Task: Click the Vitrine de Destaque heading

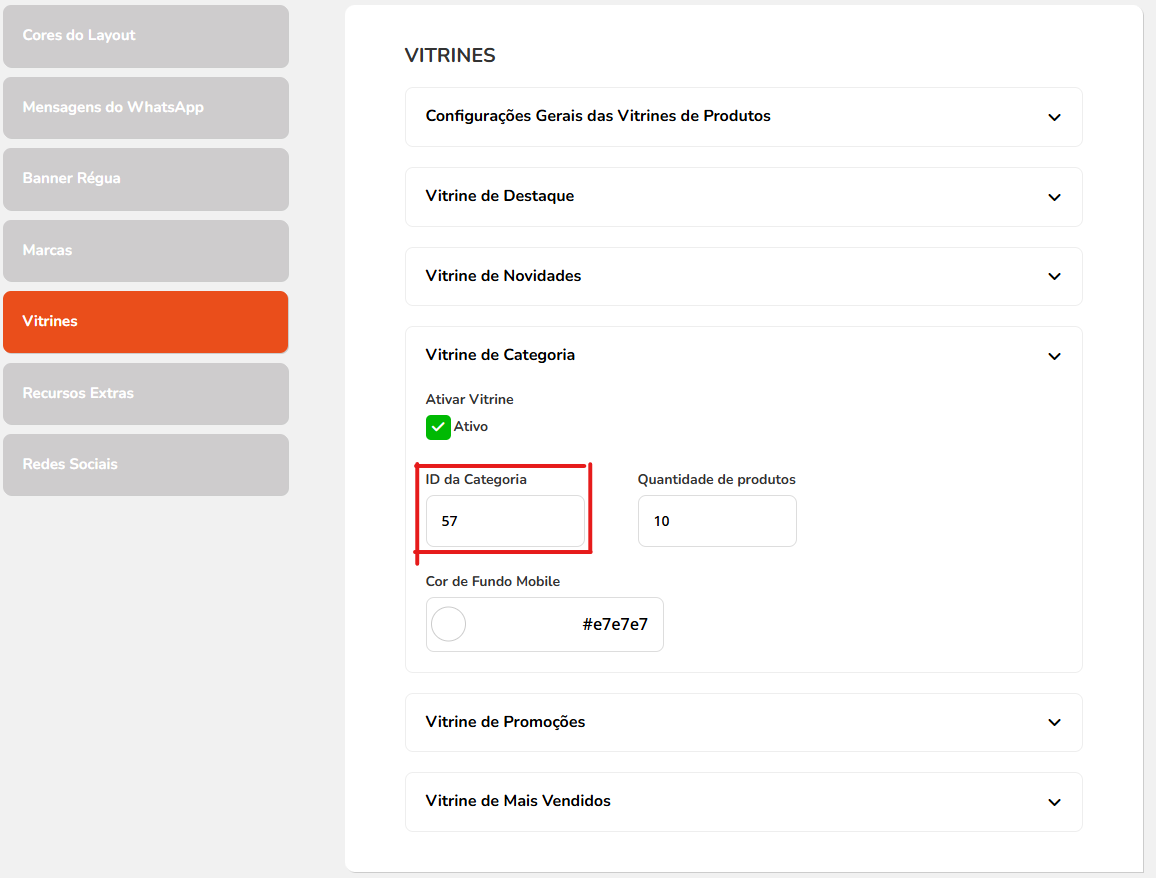Action: [x=499, y=196]
